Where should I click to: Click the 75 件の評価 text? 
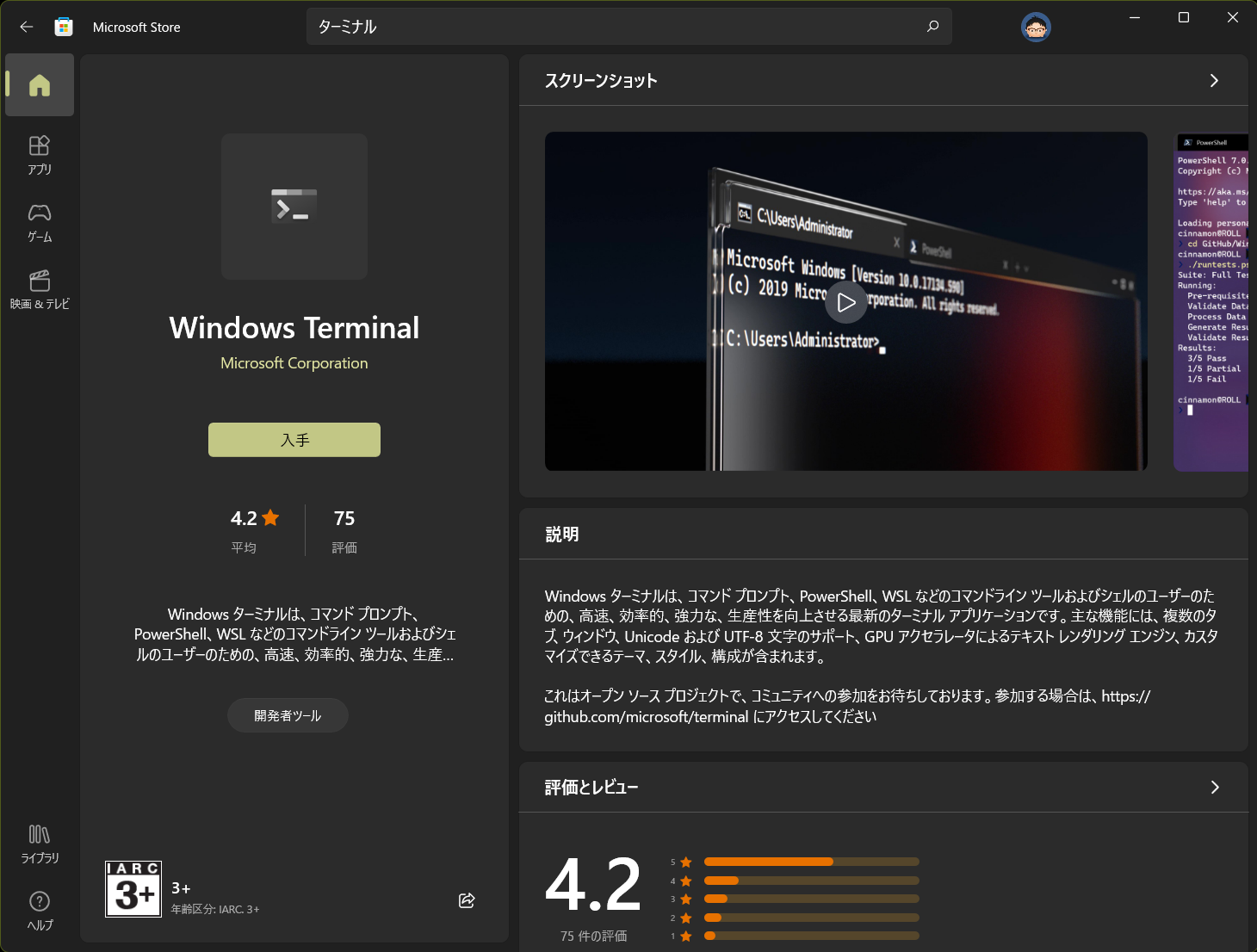(x=594, y=936)
